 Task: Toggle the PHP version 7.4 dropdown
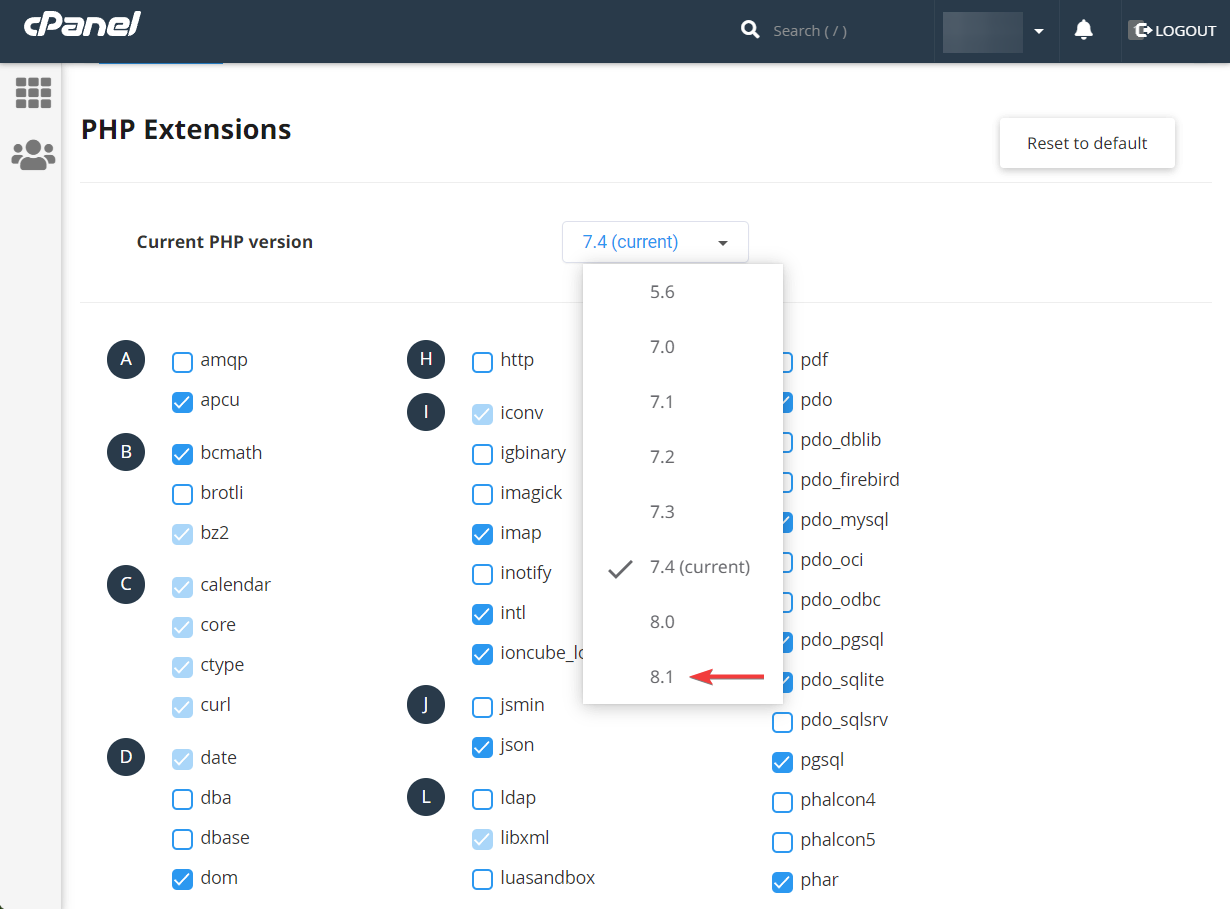(655, 242)
